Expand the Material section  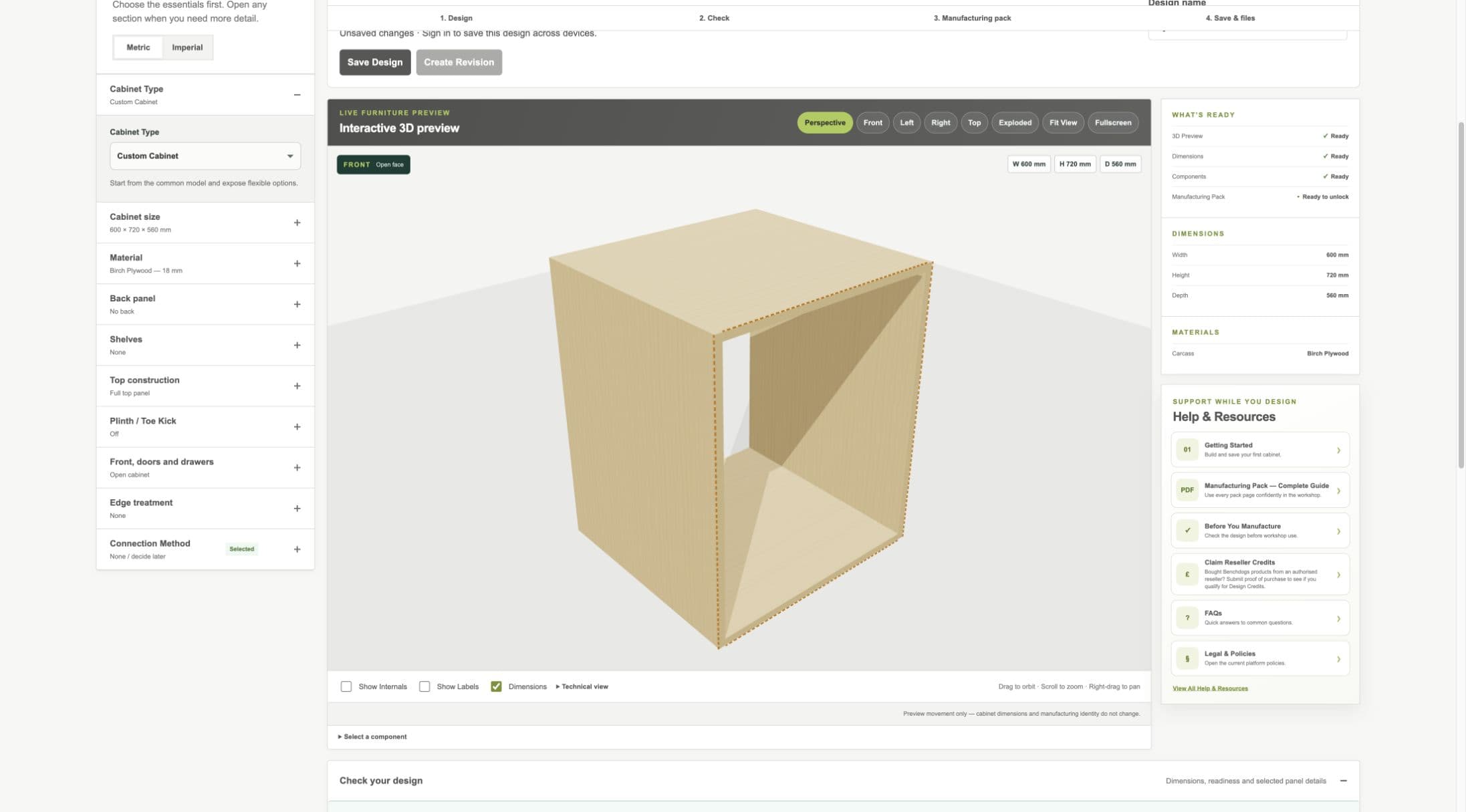coord(297,263)
